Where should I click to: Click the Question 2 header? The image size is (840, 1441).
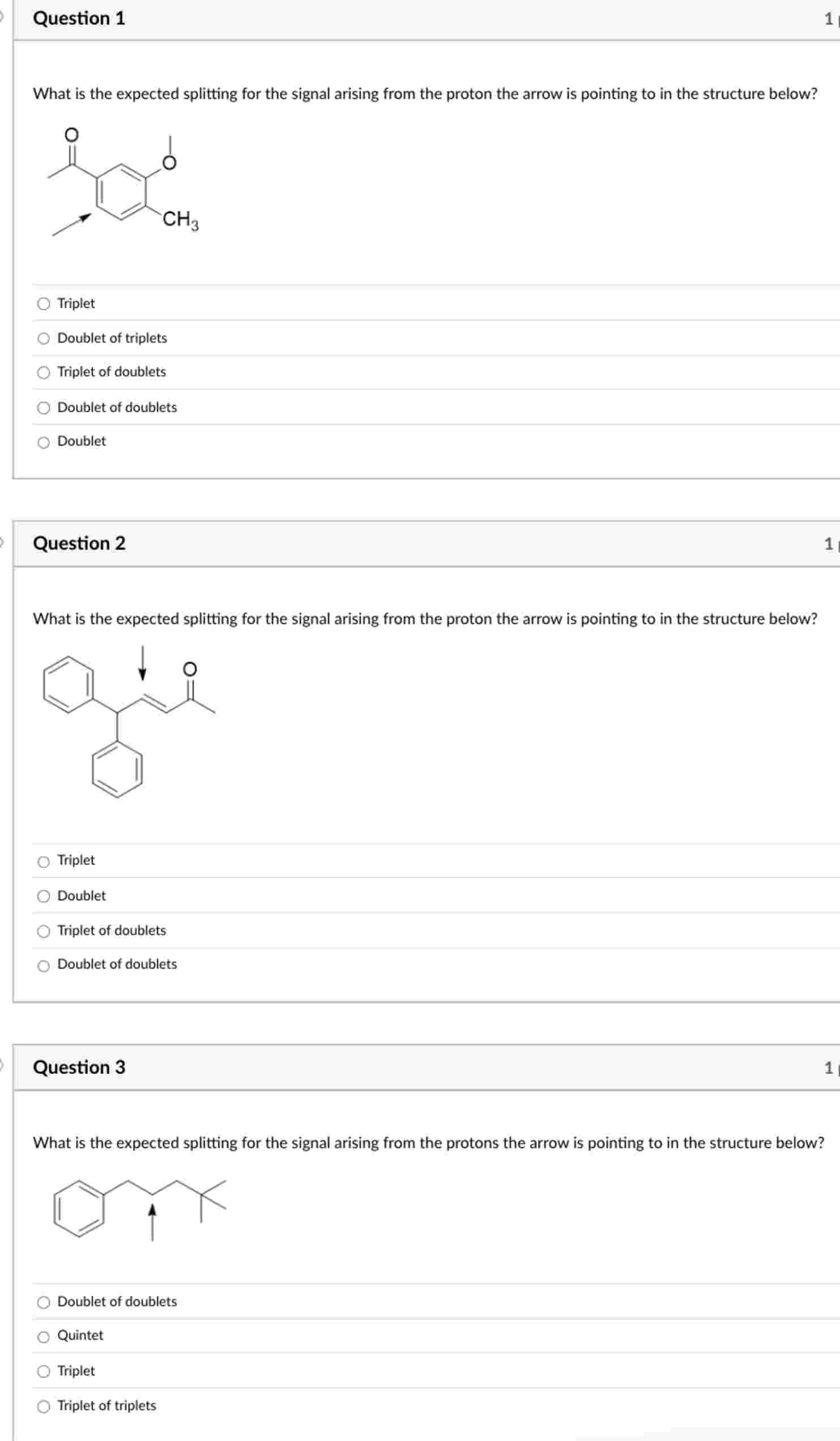point(80,544)
